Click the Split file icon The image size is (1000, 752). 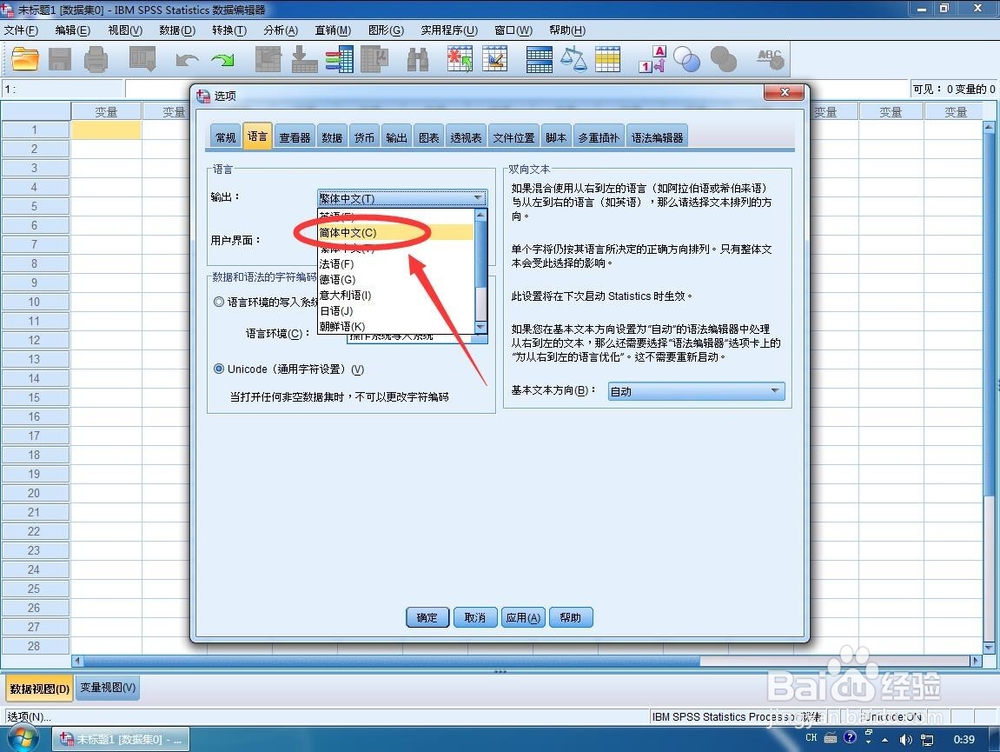tap(540, 59)
